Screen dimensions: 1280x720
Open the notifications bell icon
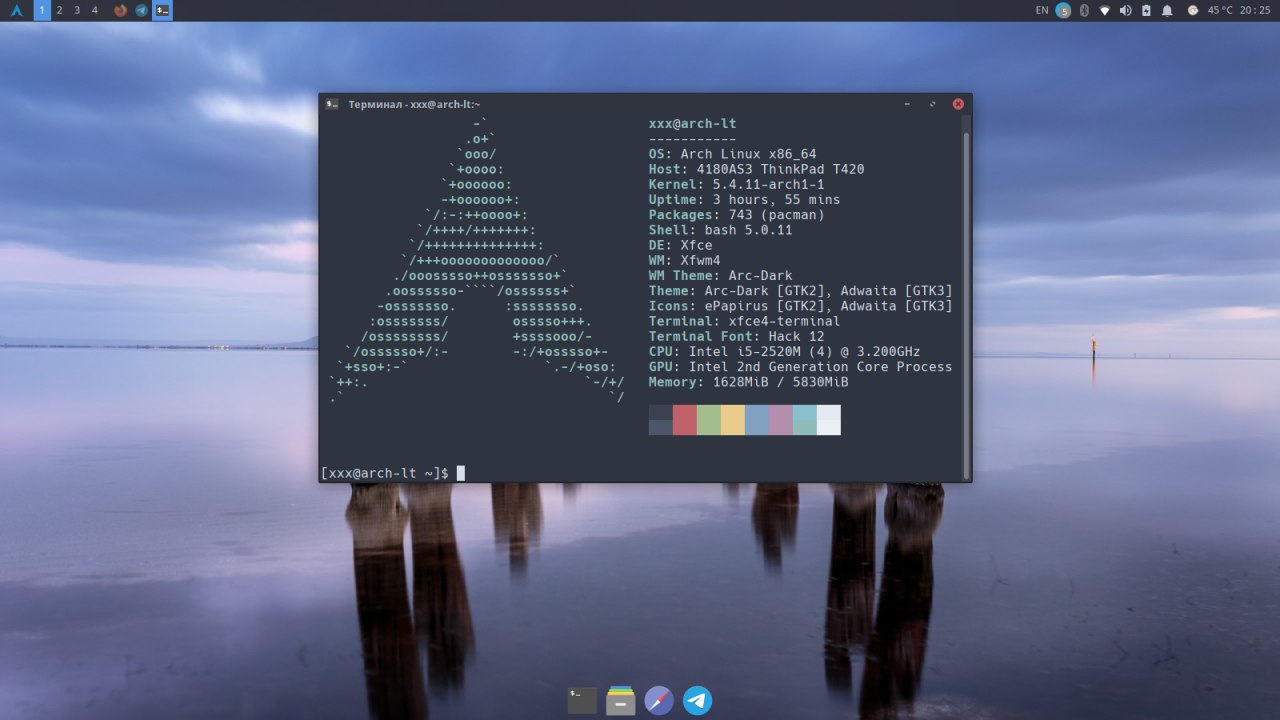(x=1166, y=10)
